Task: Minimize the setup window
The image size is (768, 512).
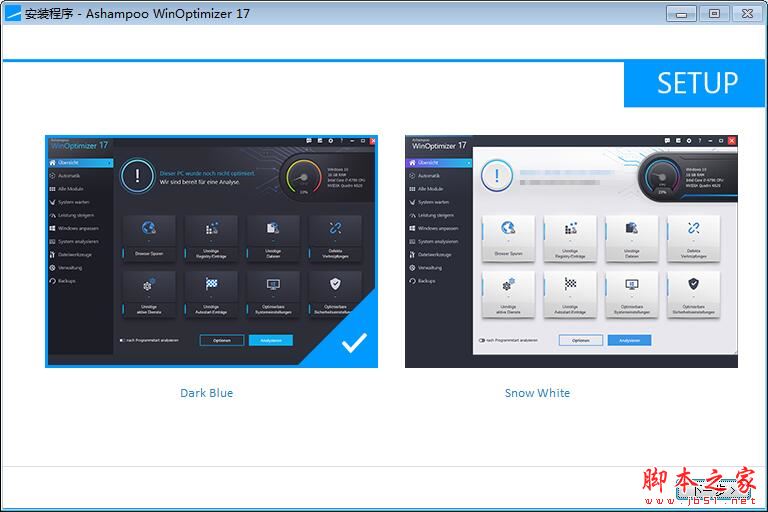Action: pyautogui.click(x=681, y=14)
